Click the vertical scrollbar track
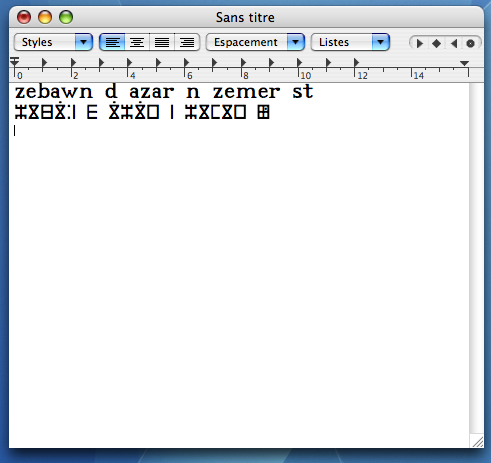 coord(477,259)
